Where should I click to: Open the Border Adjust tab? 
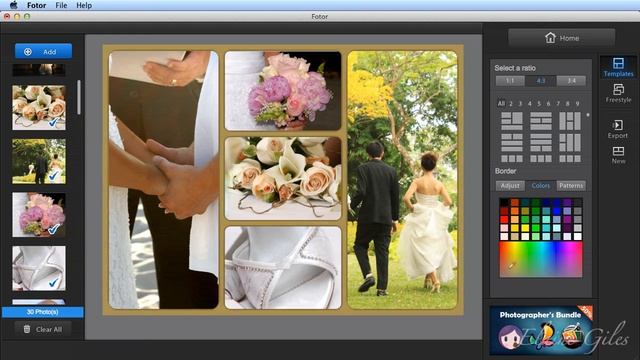(510, 185)
